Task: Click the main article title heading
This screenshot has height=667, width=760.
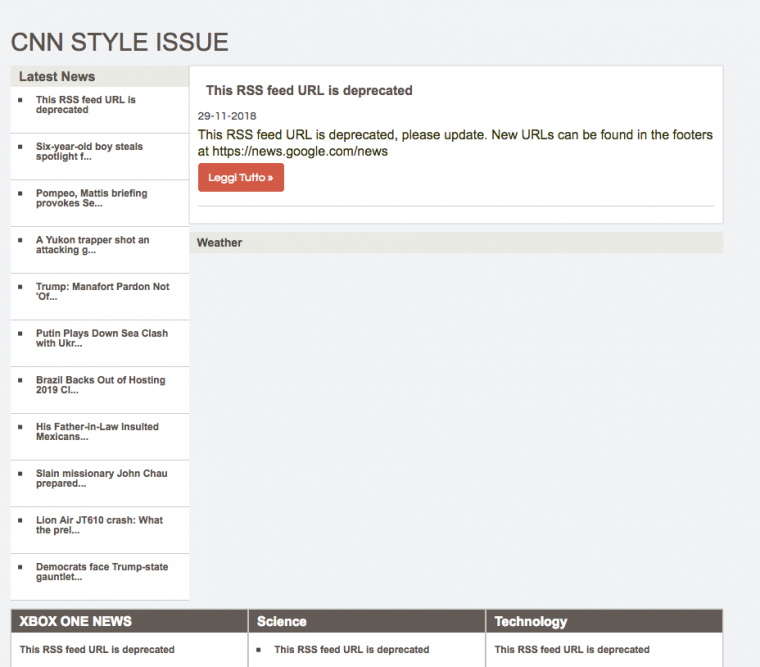Action: click(309, 90)
